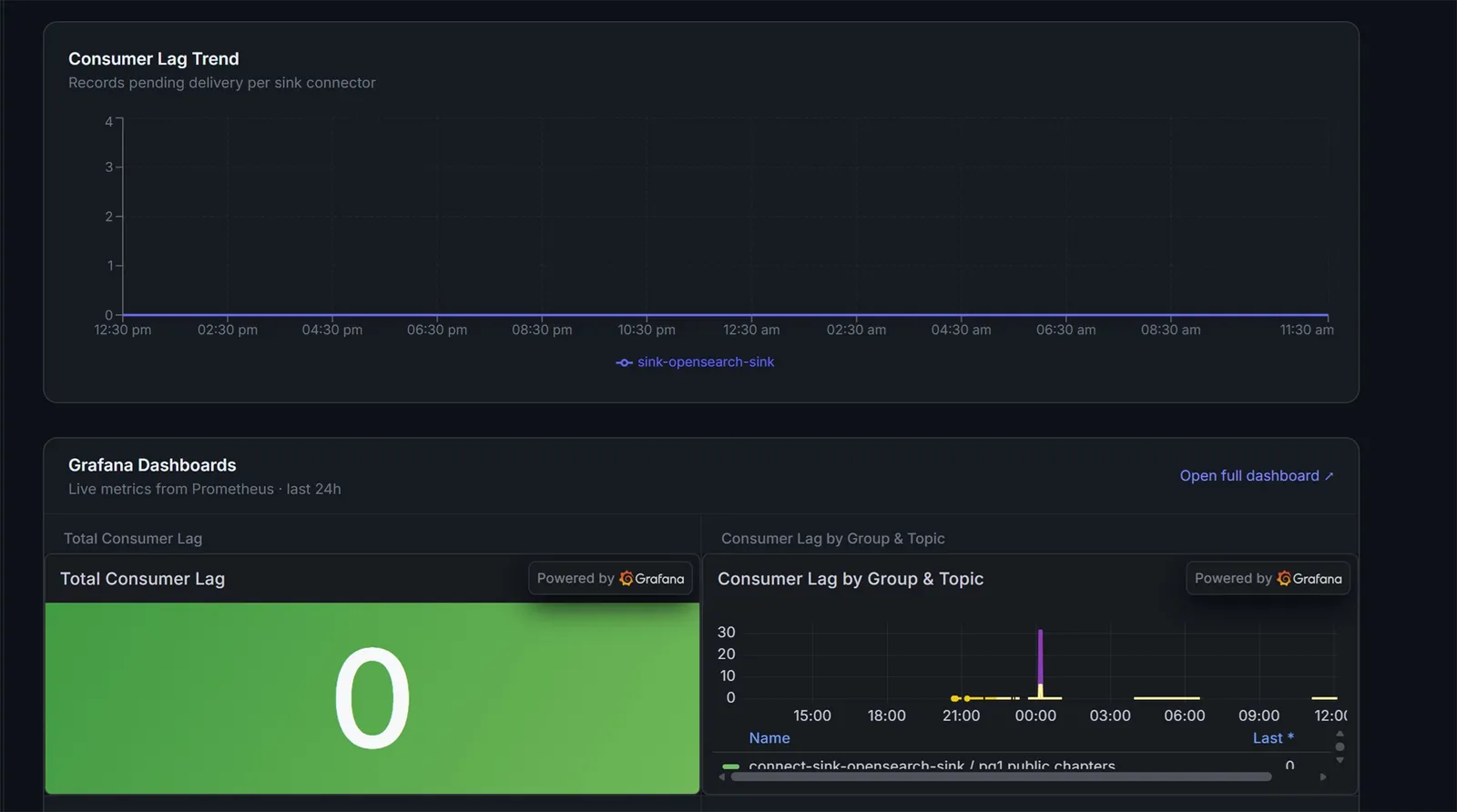Screen dimensions: 1457x812
Task: Click 'Live metrics from Prometheus · last 24h' subtitle
Action: [205, 489]
